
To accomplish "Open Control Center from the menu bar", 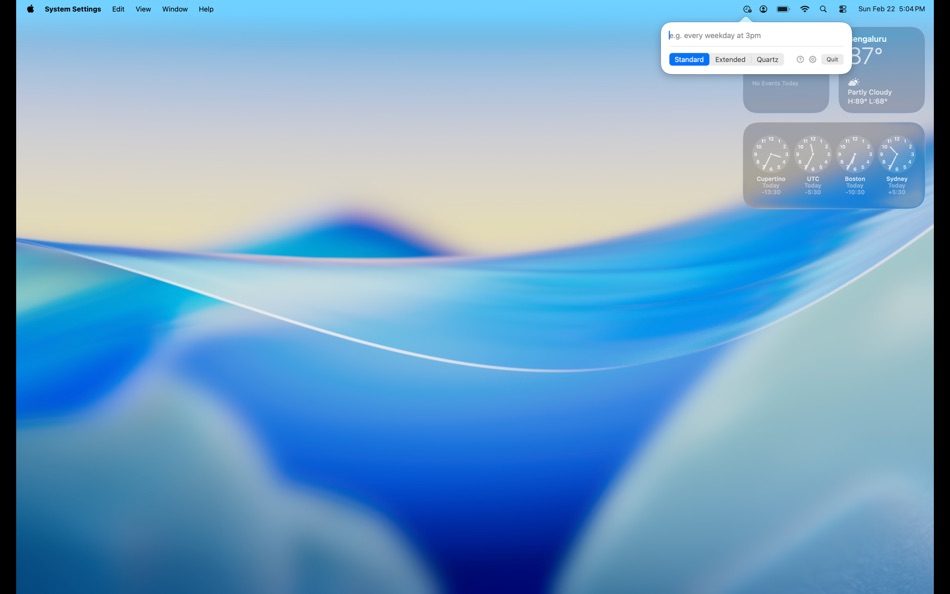I will point(842,8).
